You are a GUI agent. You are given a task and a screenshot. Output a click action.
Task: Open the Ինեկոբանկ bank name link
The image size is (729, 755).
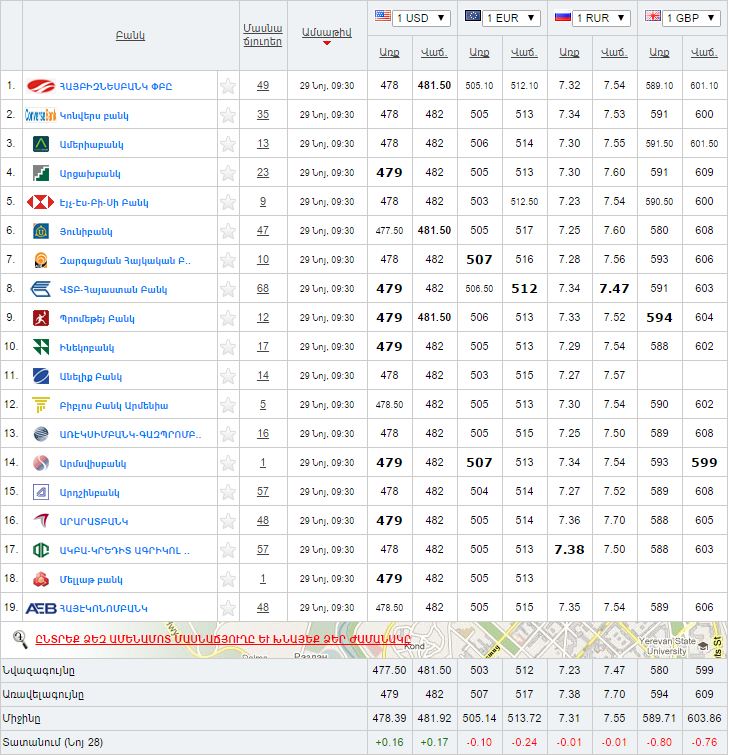(x=87, y=347)
